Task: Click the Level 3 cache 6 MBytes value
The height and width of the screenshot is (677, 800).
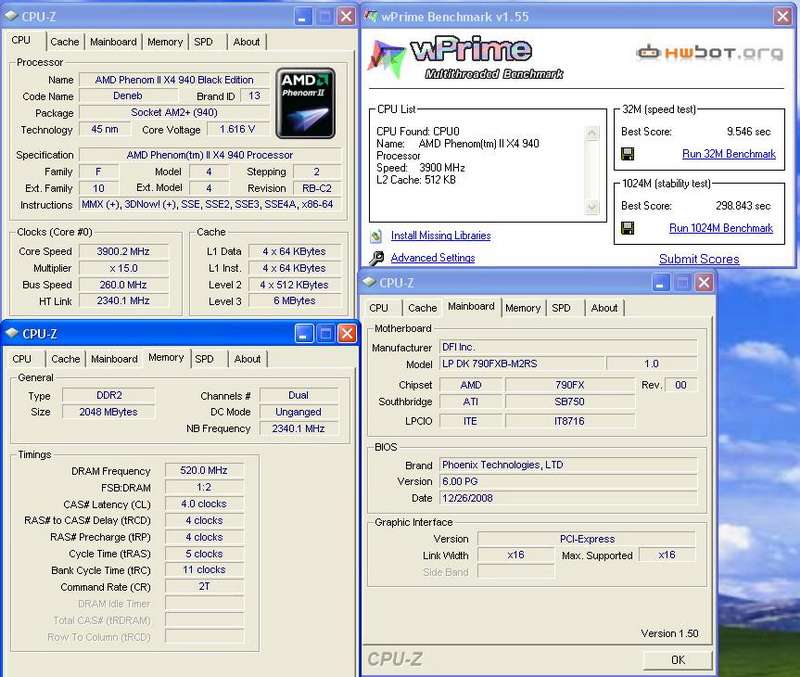Action: pos(294,301)
